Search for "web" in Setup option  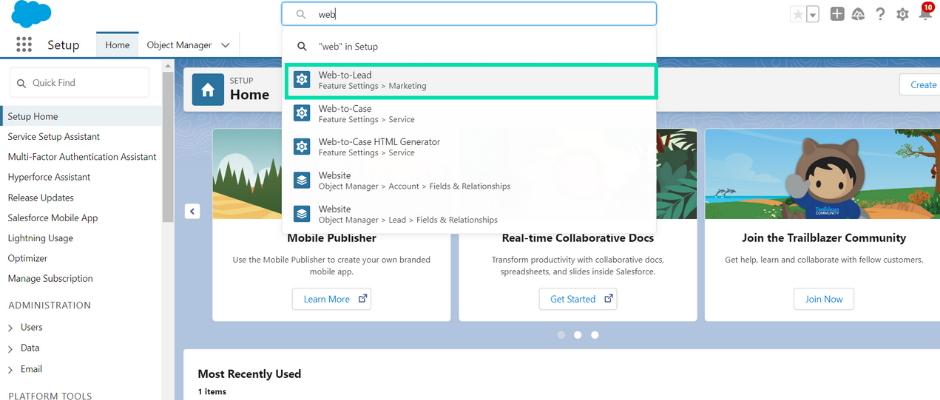pyautogui.click(x=469, y=46)
